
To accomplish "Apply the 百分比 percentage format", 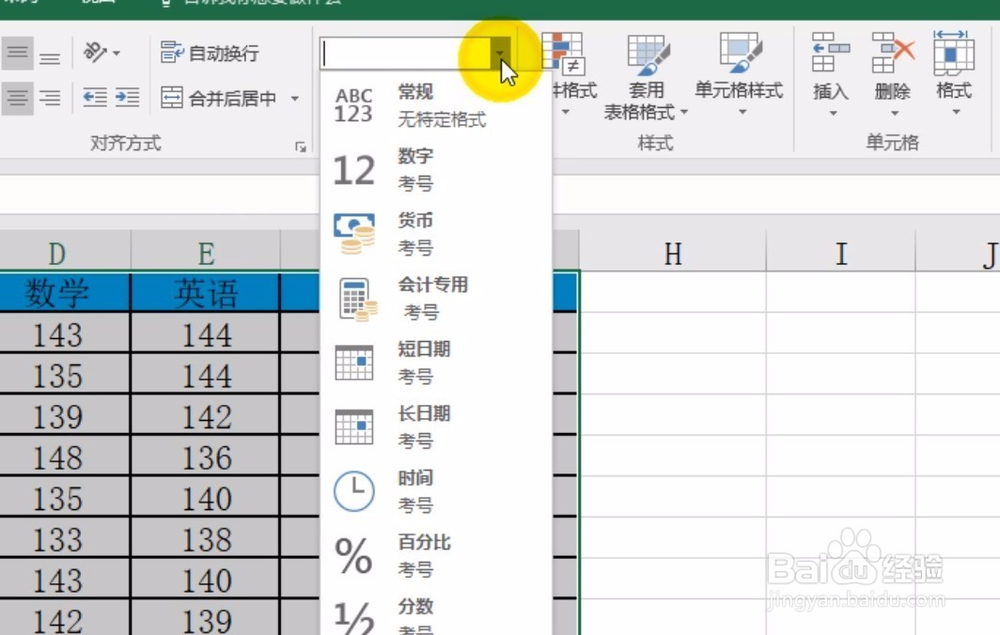I will (x=436, y=556).
